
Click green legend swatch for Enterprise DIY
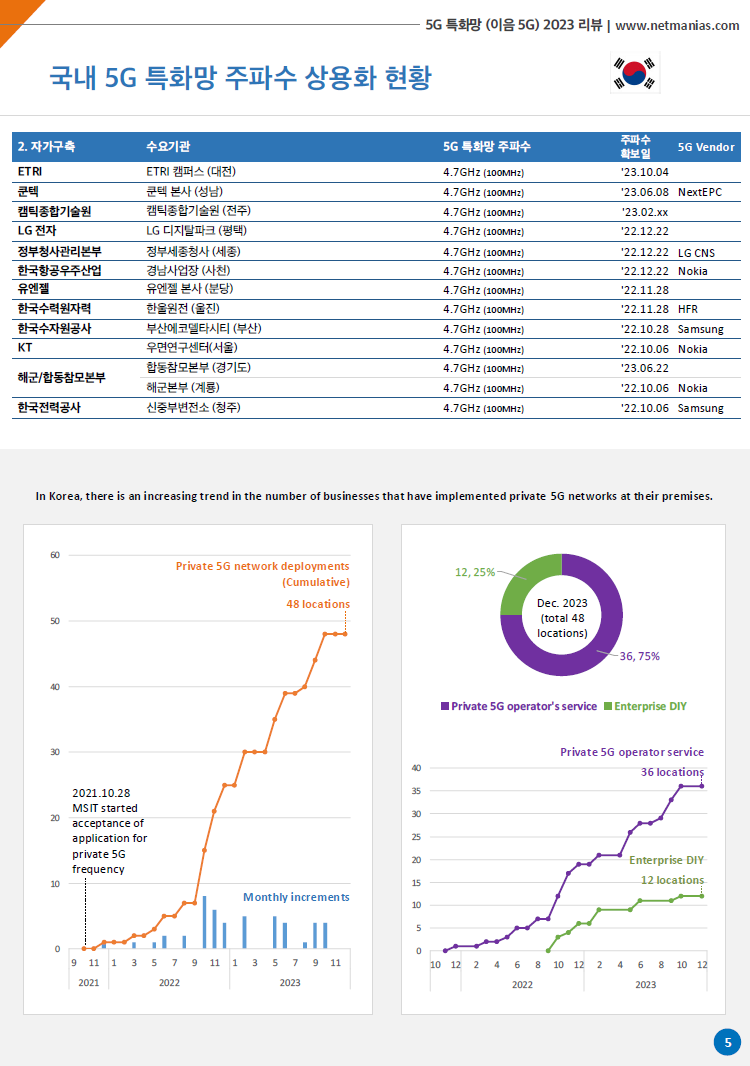click(x=608, y=706)
